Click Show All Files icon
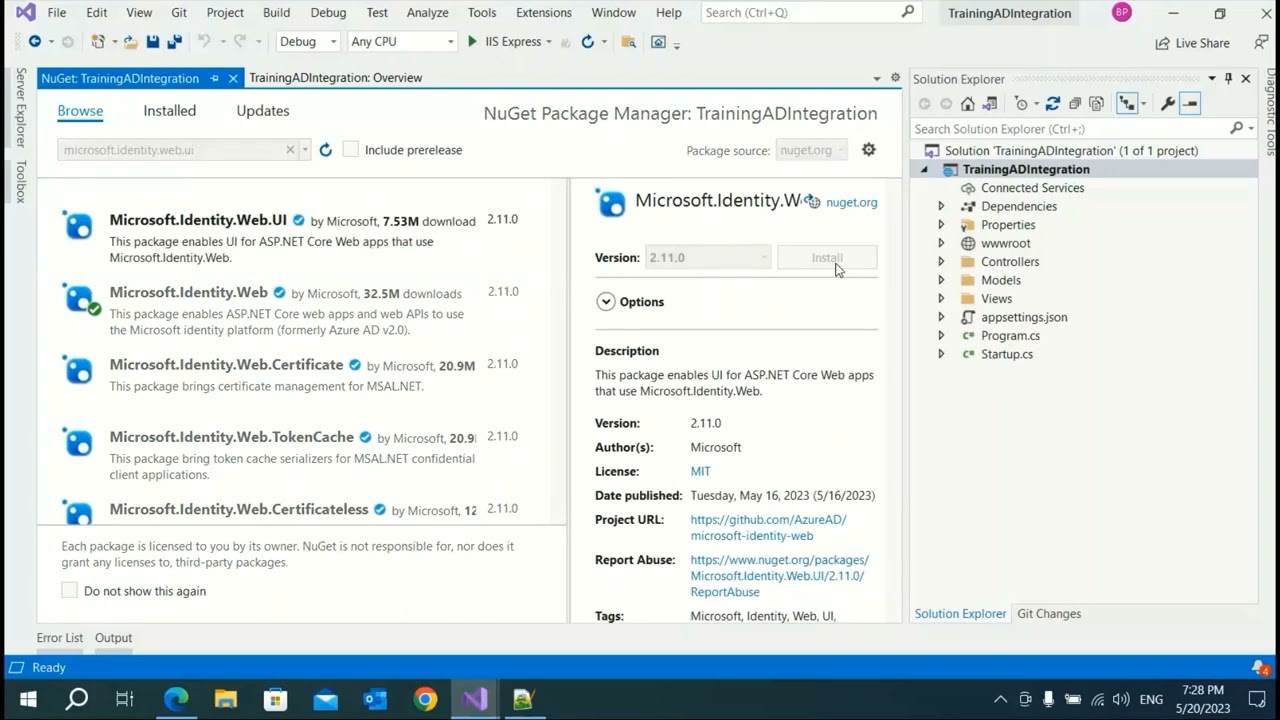The image size is (1280, 720). [1097, 104]
